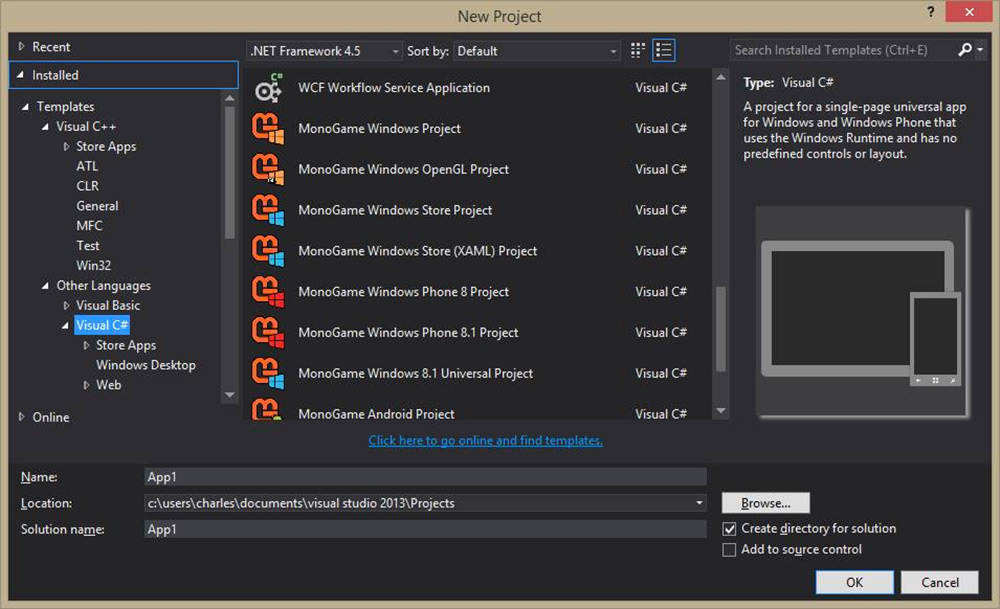Enable Add to source control checkbox

(x=729, y=550)
